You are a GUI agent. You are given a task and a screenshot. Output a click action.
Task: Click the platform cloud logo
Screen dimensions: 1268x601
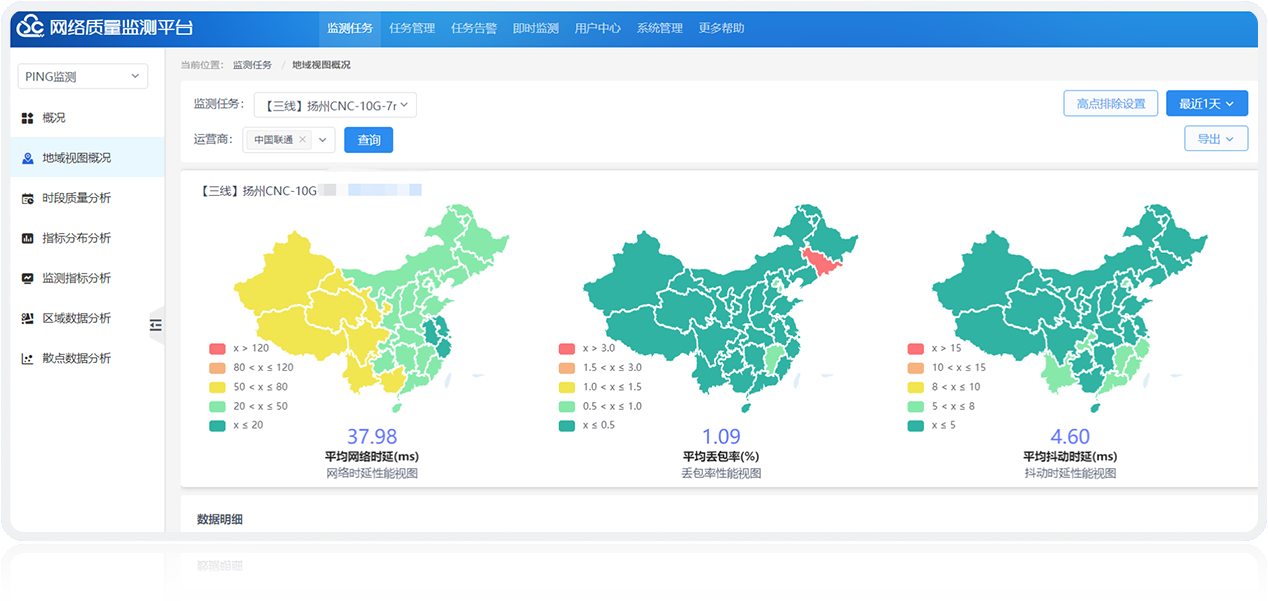point(29,28)
